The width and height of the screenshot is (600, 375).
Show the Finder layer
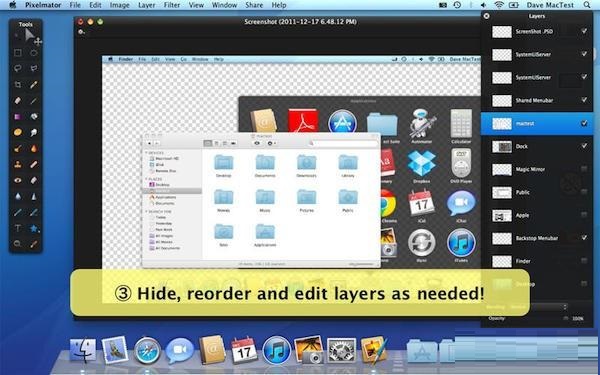pyautogui.click(x=584, y=261)
